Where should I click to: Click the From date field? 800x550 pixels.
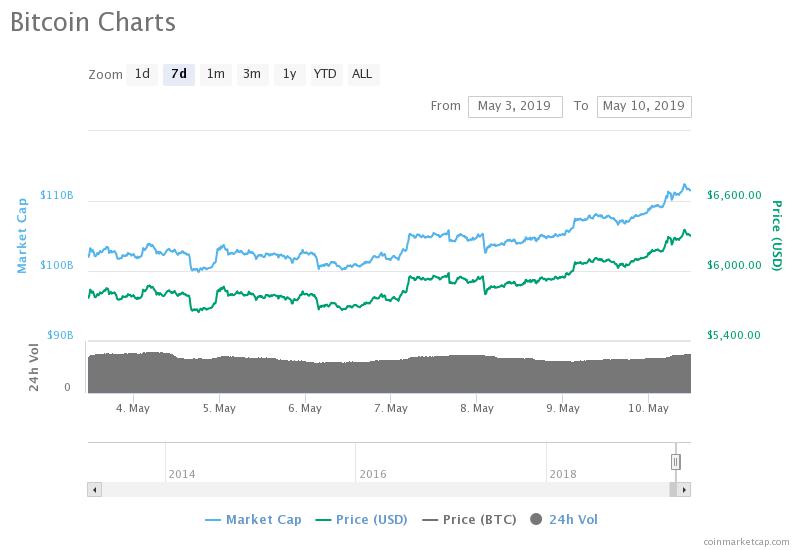click(515, 106)
